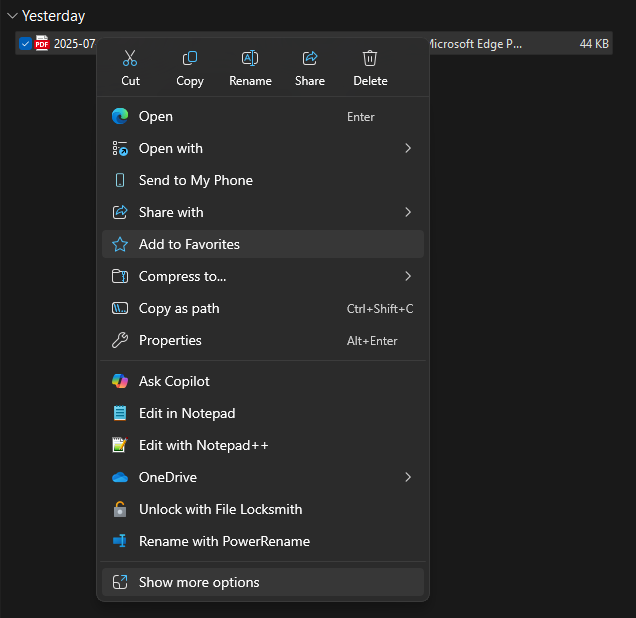Select Ask Copilot menu entry
The height and width of the screenshot is (618, 636).
click(263, 381)
